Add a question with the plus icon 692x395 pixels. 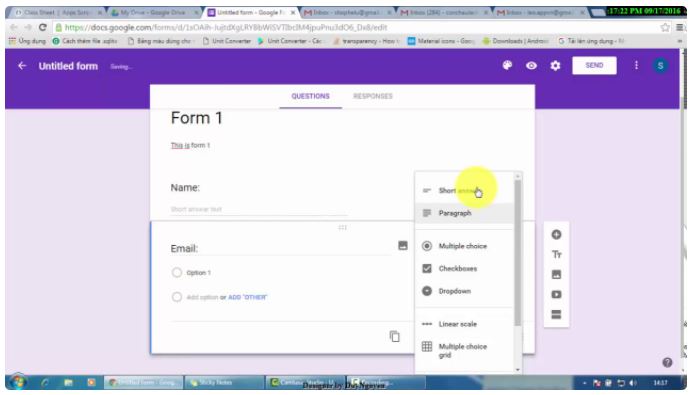556,234
